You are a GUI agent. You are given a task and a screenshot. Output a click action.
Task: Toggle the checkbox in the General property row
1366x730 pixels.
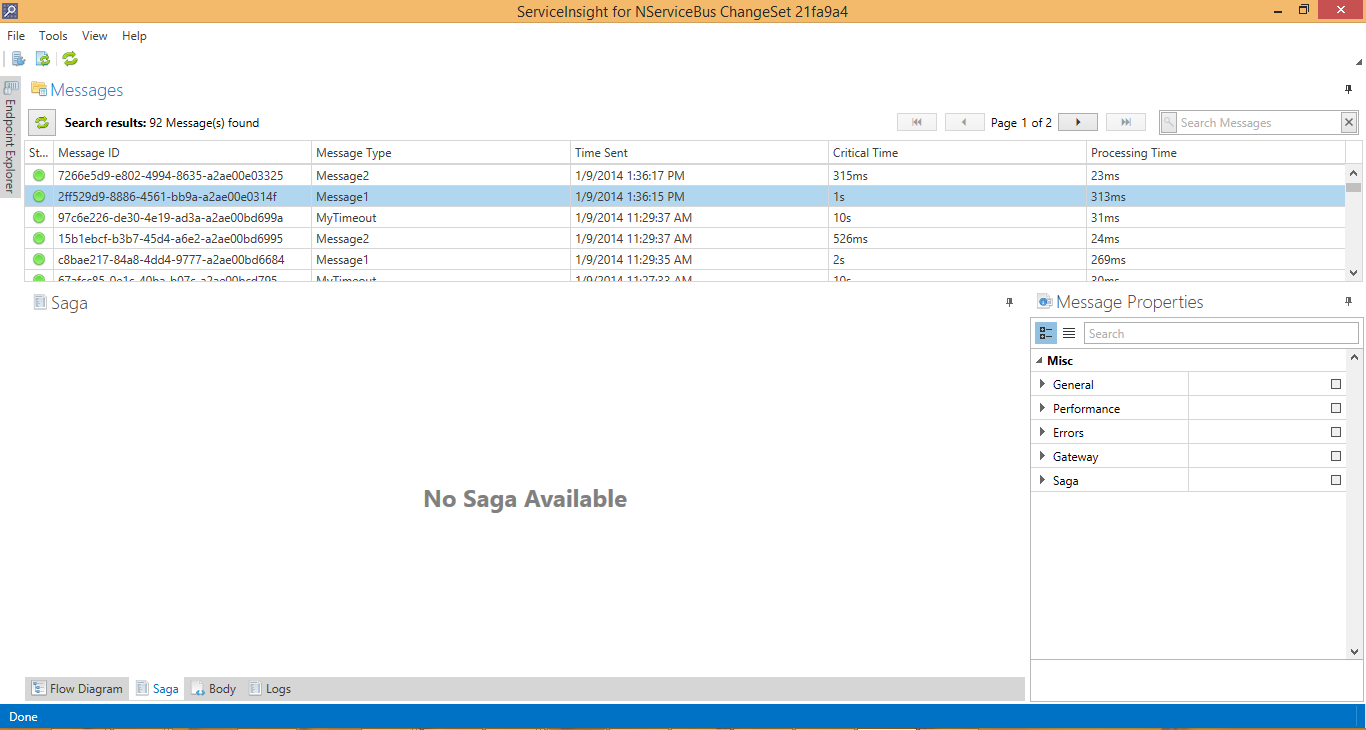click(1336, 384)
